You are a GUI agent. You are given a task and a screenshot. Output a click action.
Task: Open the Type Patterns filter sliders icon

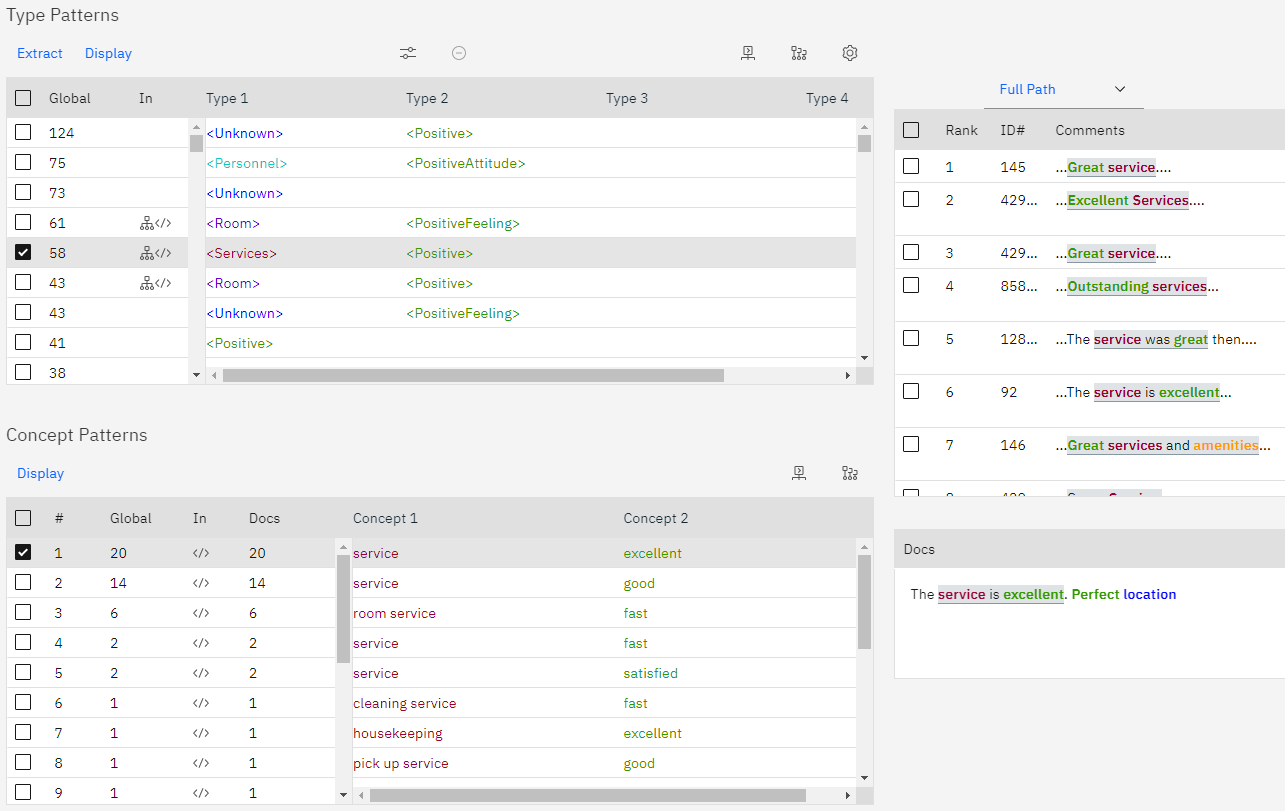[x=408, y=53]
